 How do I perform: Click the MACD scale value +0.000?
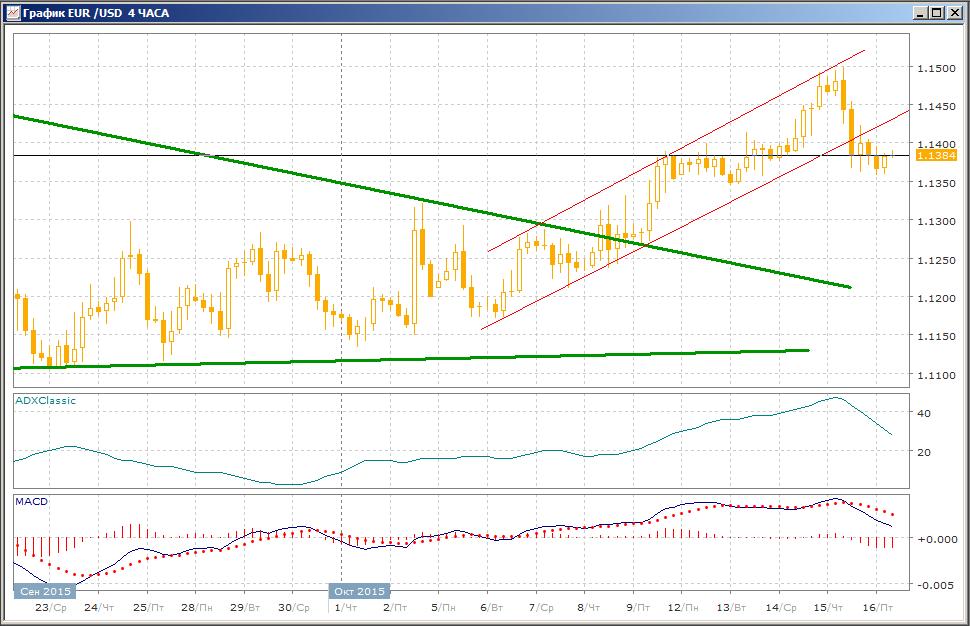(937, 539)
